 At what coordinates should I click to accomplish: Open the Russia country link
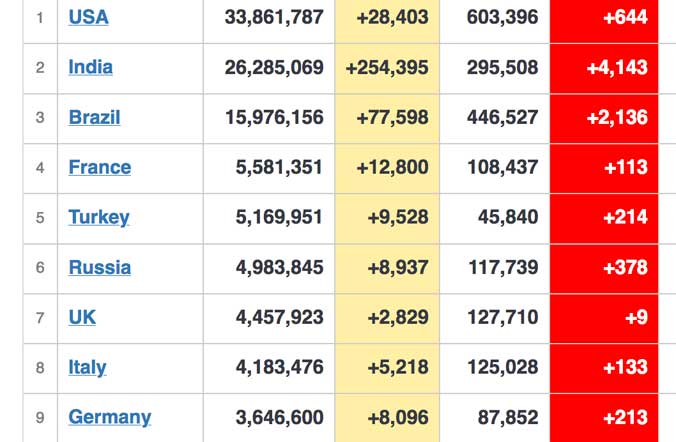pyautogui.click(x=100, y=267)
